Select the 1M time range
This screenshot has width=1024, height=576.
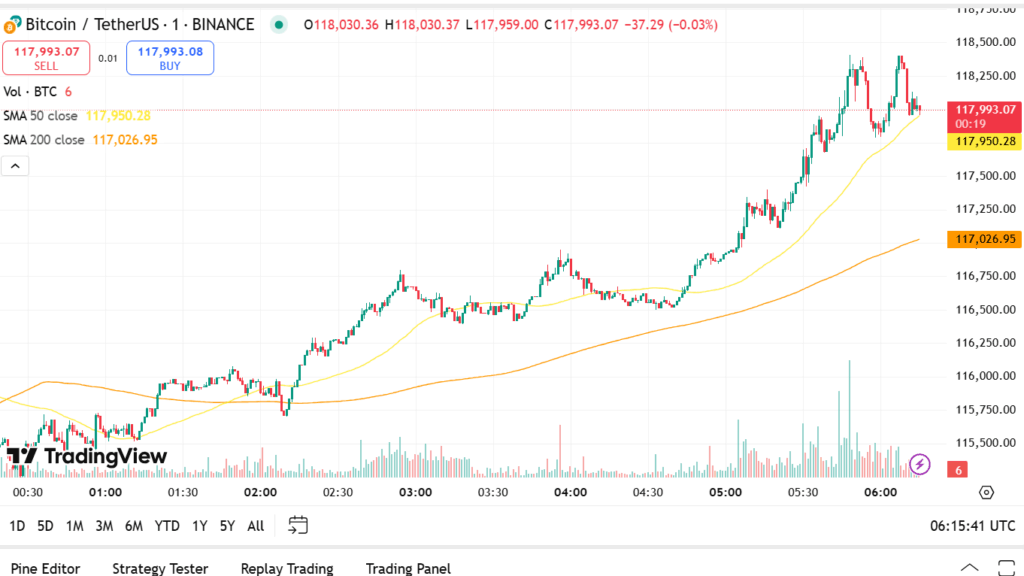74,526
